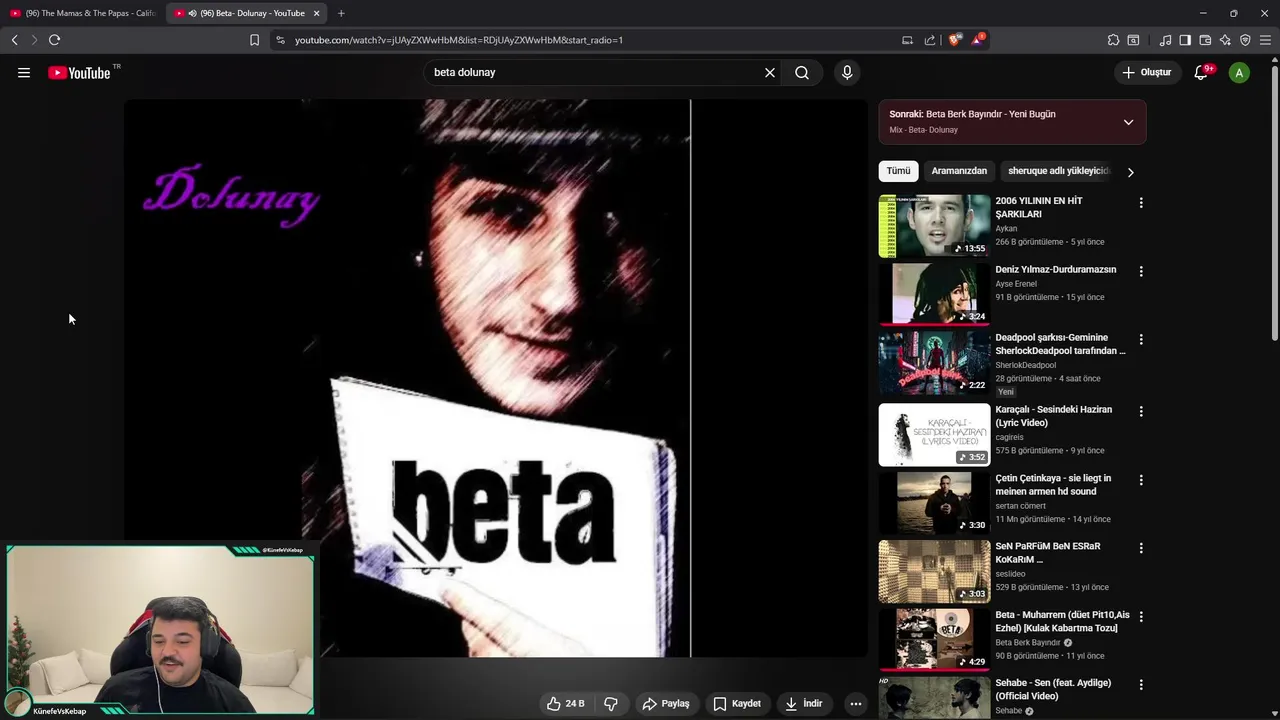The height and width of the screenshot is (720, 1280).
Task: Go back in browser history
Action: coord(14,40)
